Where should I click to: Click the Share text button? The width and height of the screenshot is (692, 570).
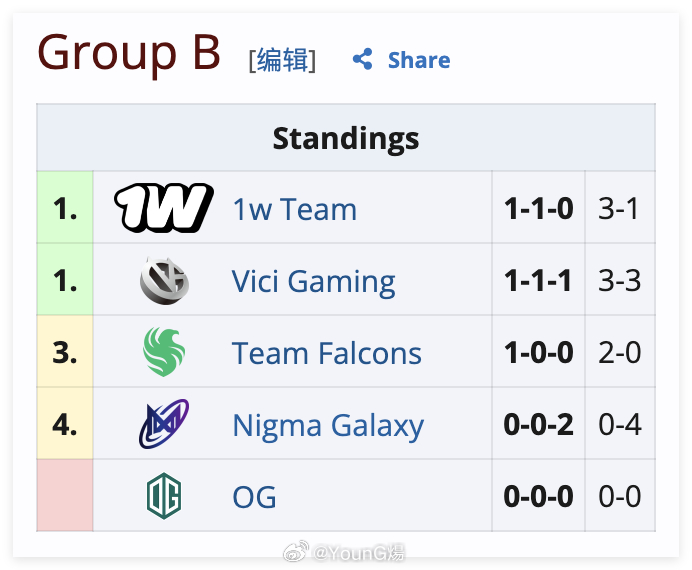[x=419, y=60]
